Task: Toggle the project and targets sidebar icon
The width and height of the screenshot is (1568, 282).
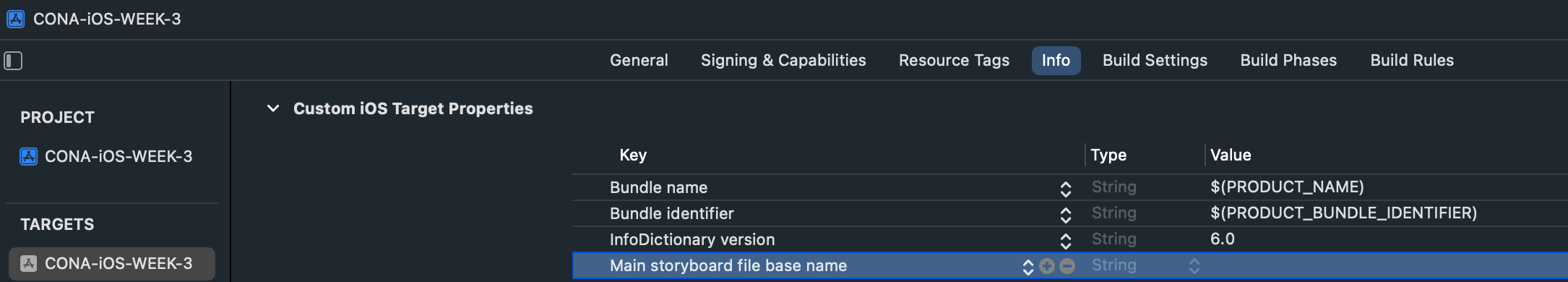Action: tap(13, 61)
